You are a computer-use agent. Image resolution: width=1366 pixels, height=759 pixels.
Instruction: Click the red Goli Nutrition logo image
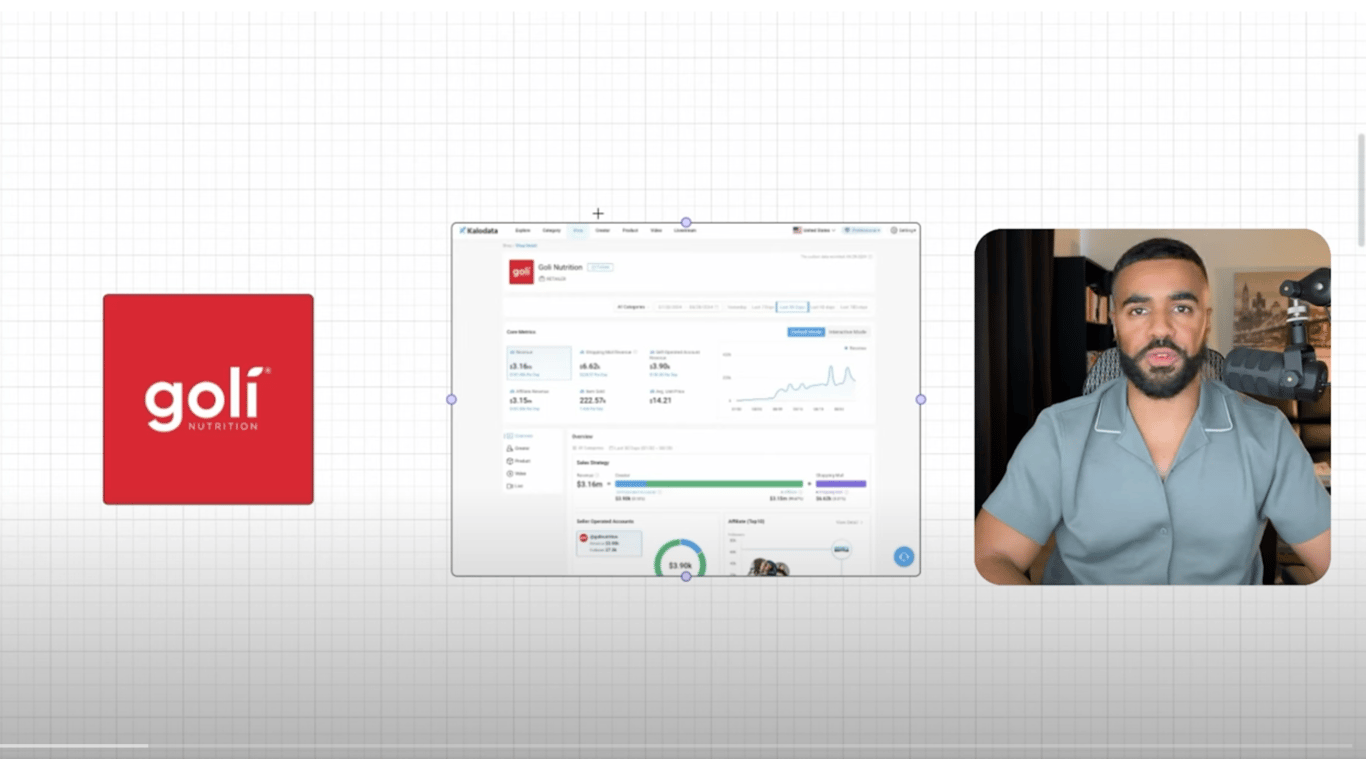[x=208, y=399]
